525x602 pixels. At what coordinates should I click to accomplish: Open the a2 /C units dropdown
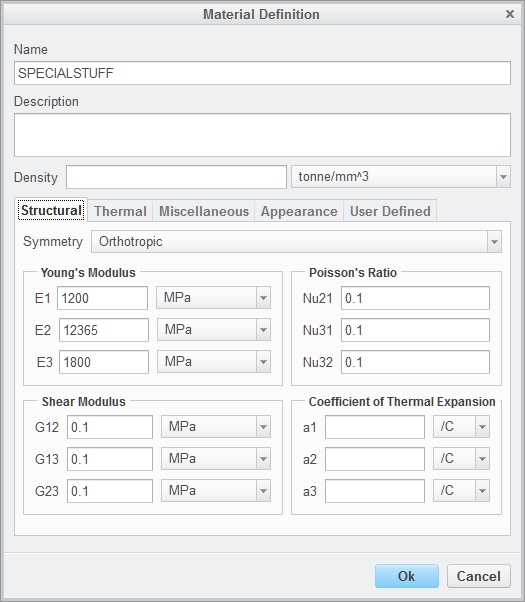461,458
